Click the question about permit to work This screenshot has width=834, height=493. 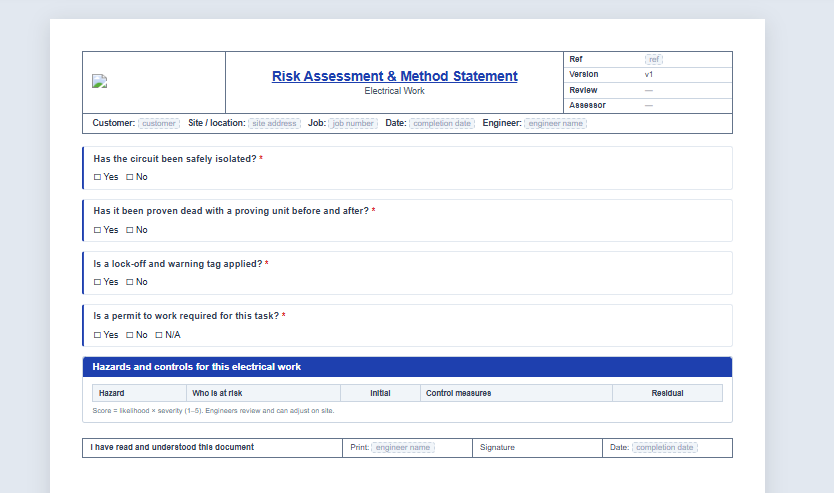pos(186,316)
